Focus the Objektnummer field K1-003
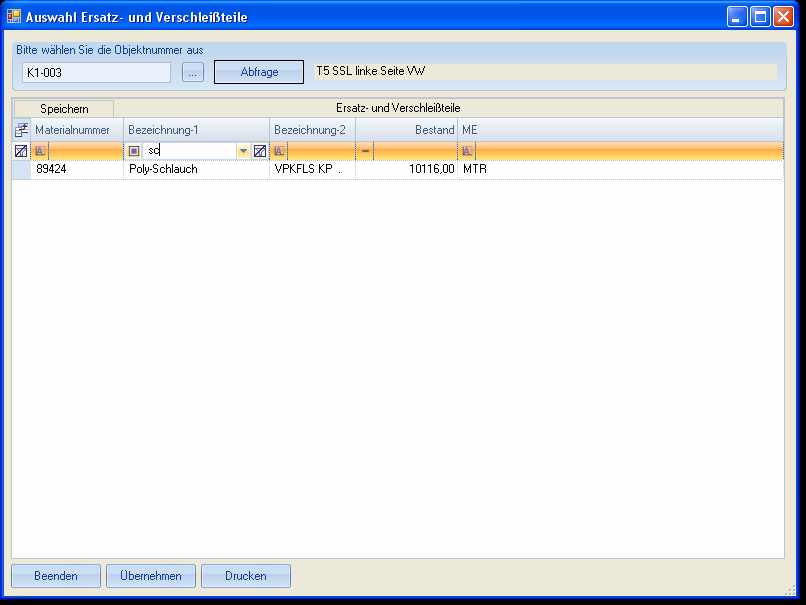This screenshot has width=806, height=605. click(x=96, y=72)
